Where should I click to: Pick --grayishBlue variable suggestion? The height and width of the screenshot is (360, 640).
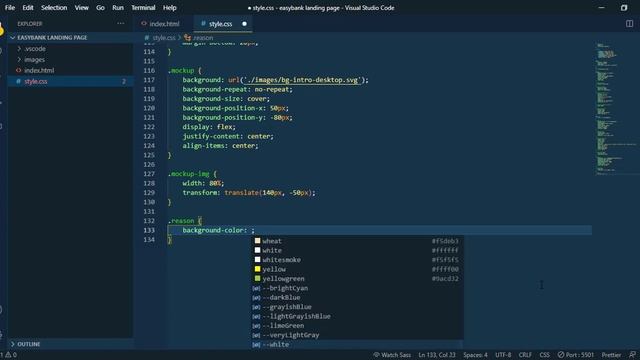pyautogui.click(x=357, y=307)
